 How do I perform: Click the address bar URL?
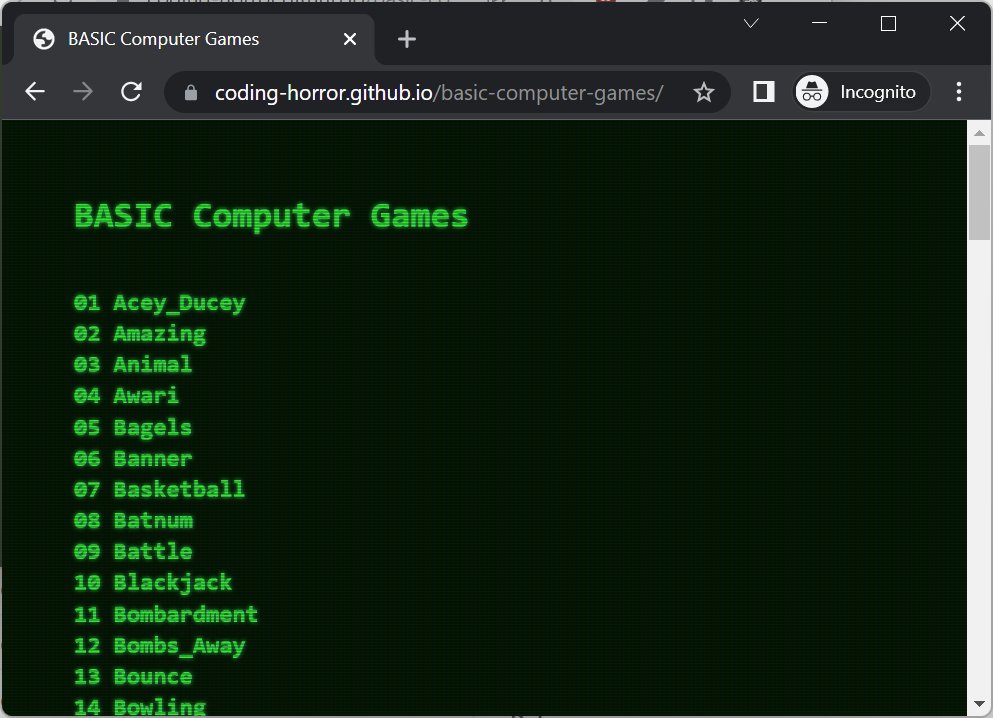(438, 92)
